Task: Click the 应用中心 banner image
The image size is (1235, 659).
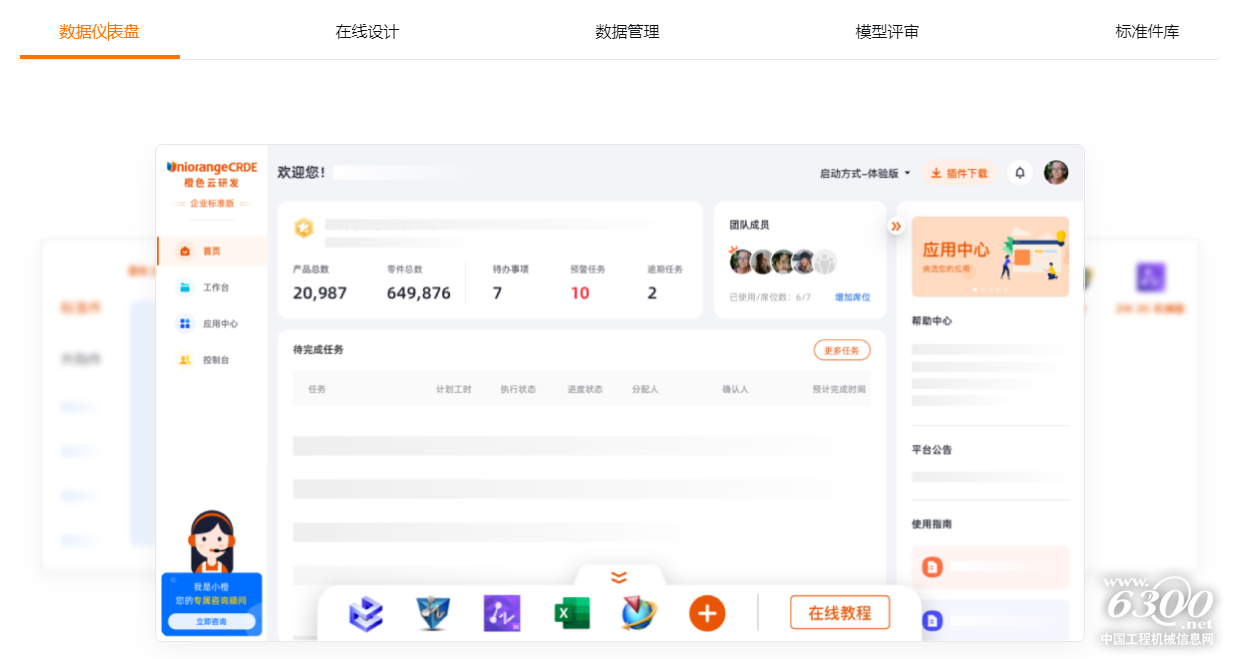Action: (990, 256)
